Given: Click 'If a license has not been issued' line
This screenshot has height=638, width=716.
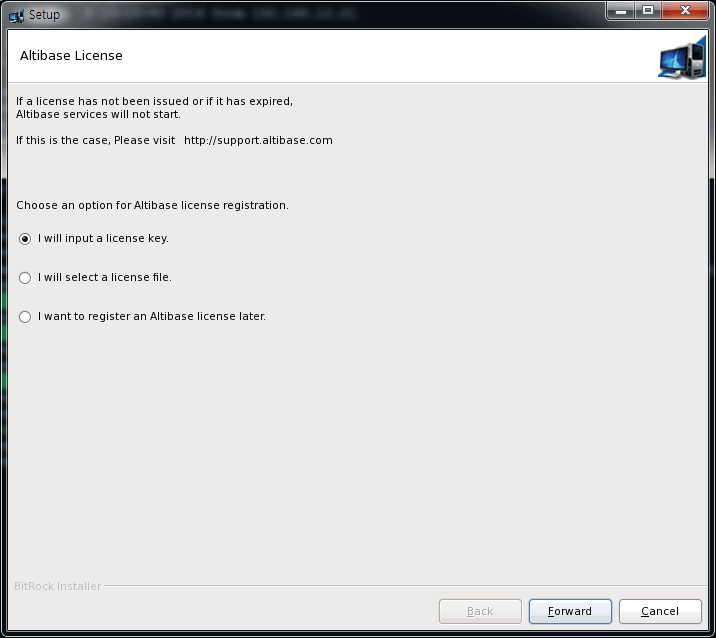Looking at the screenshot, I should (x=154, y=101).
